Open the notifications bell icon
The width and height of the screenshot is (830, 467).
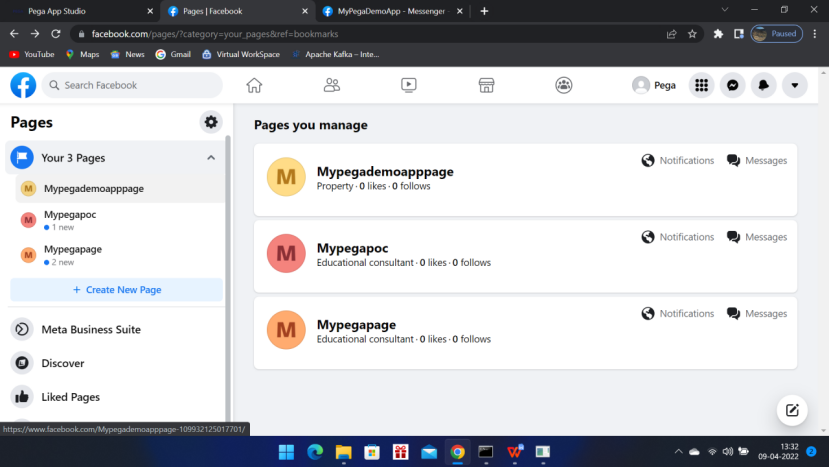763,85
